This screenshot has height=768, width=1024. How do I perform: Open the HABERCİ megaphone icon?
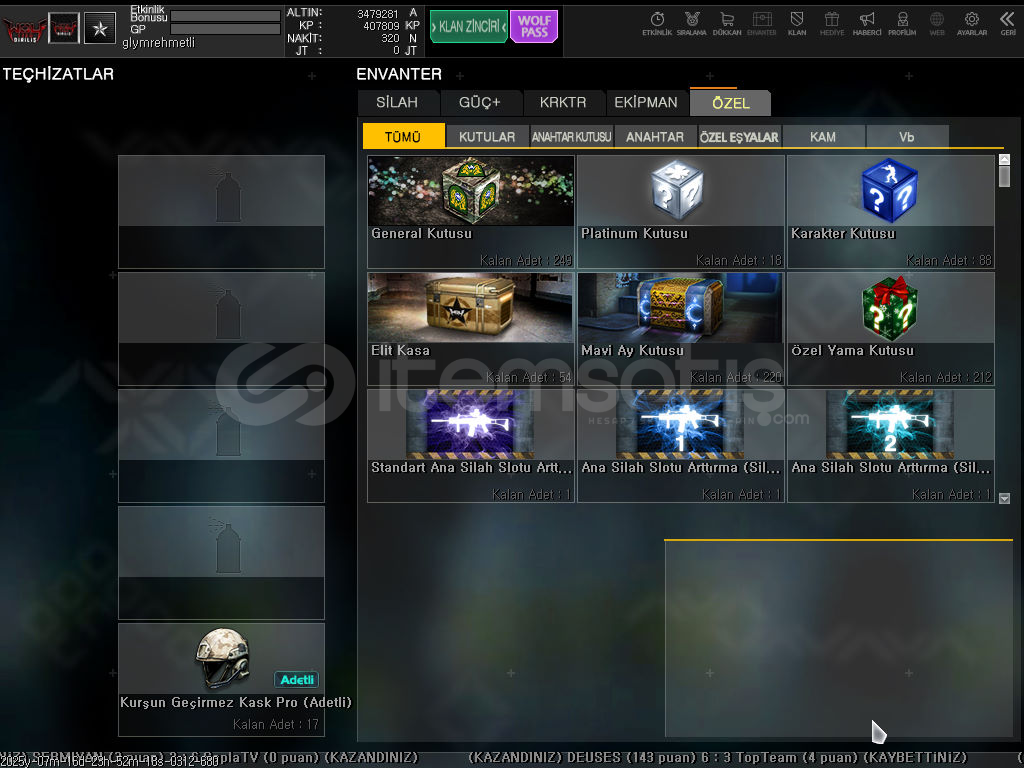click(867, 24)
